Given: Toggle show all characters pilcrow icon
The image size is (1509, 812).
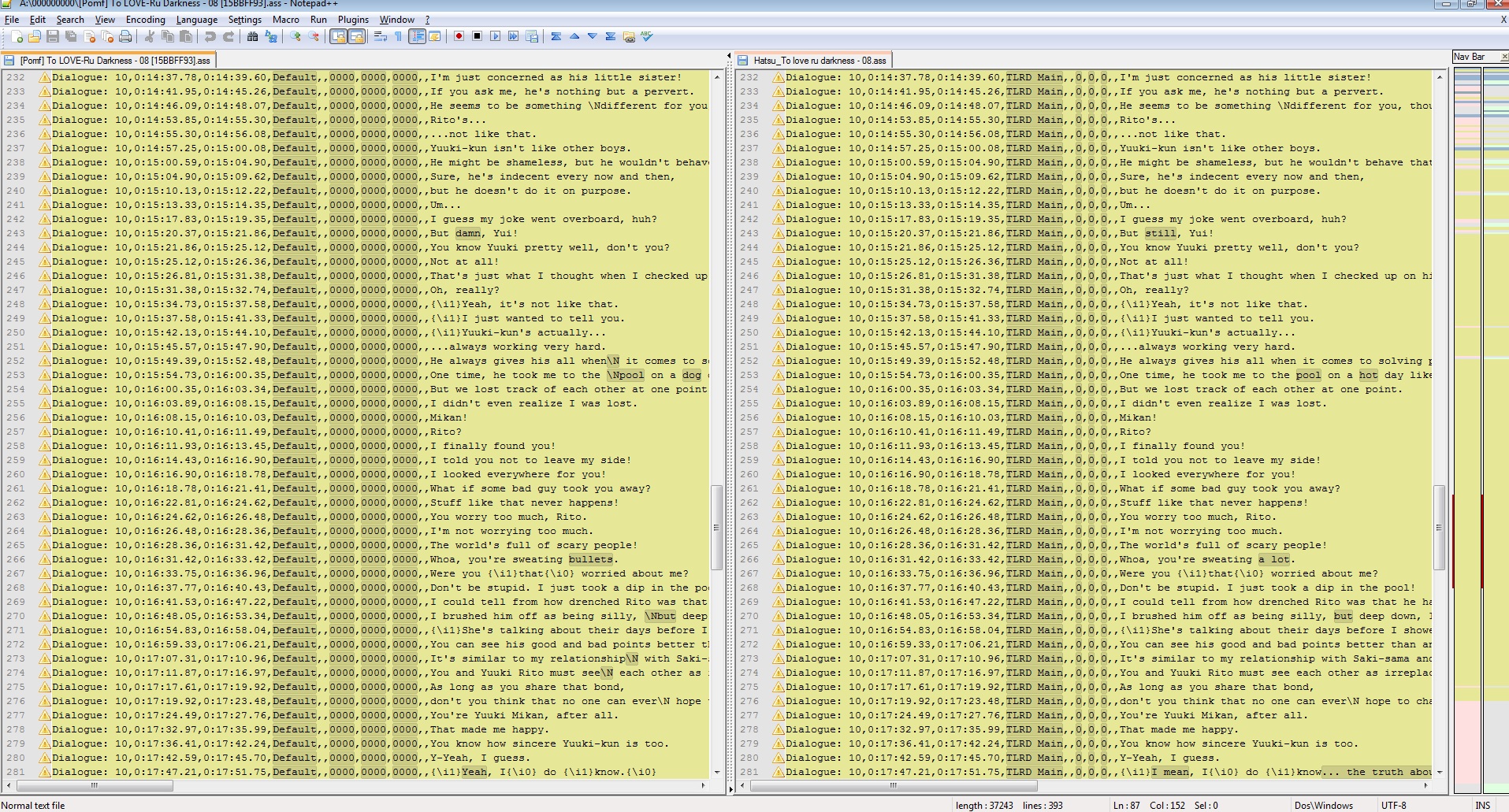Looking at the screenshot, I should [x=398, y=36].
